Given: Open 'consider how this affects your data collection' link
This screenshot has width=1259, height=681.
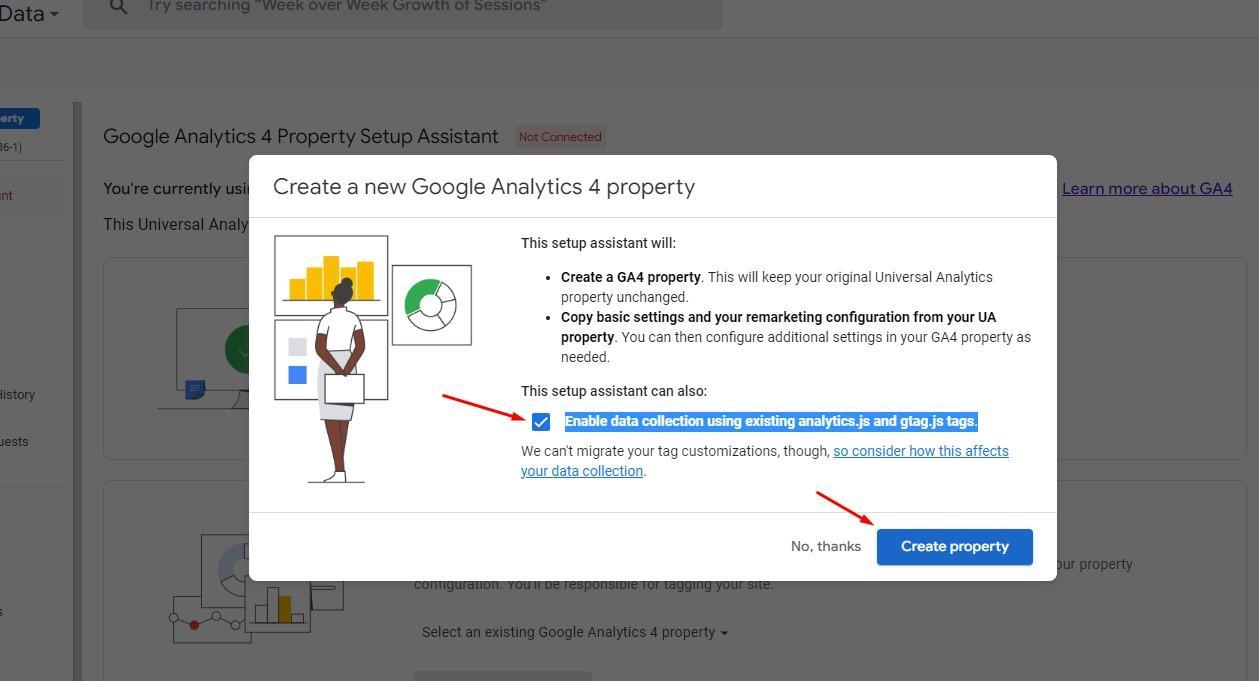Looking at the screenshot, I should (920, 451).
